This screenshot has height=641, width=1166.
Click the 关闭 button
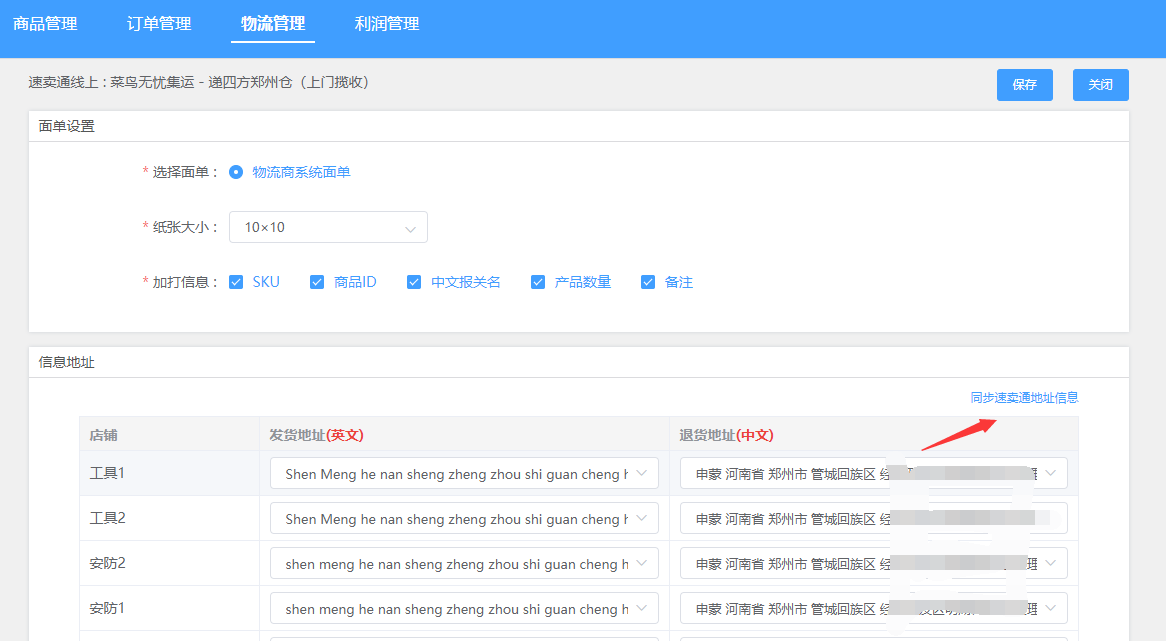click(1100, 85)
